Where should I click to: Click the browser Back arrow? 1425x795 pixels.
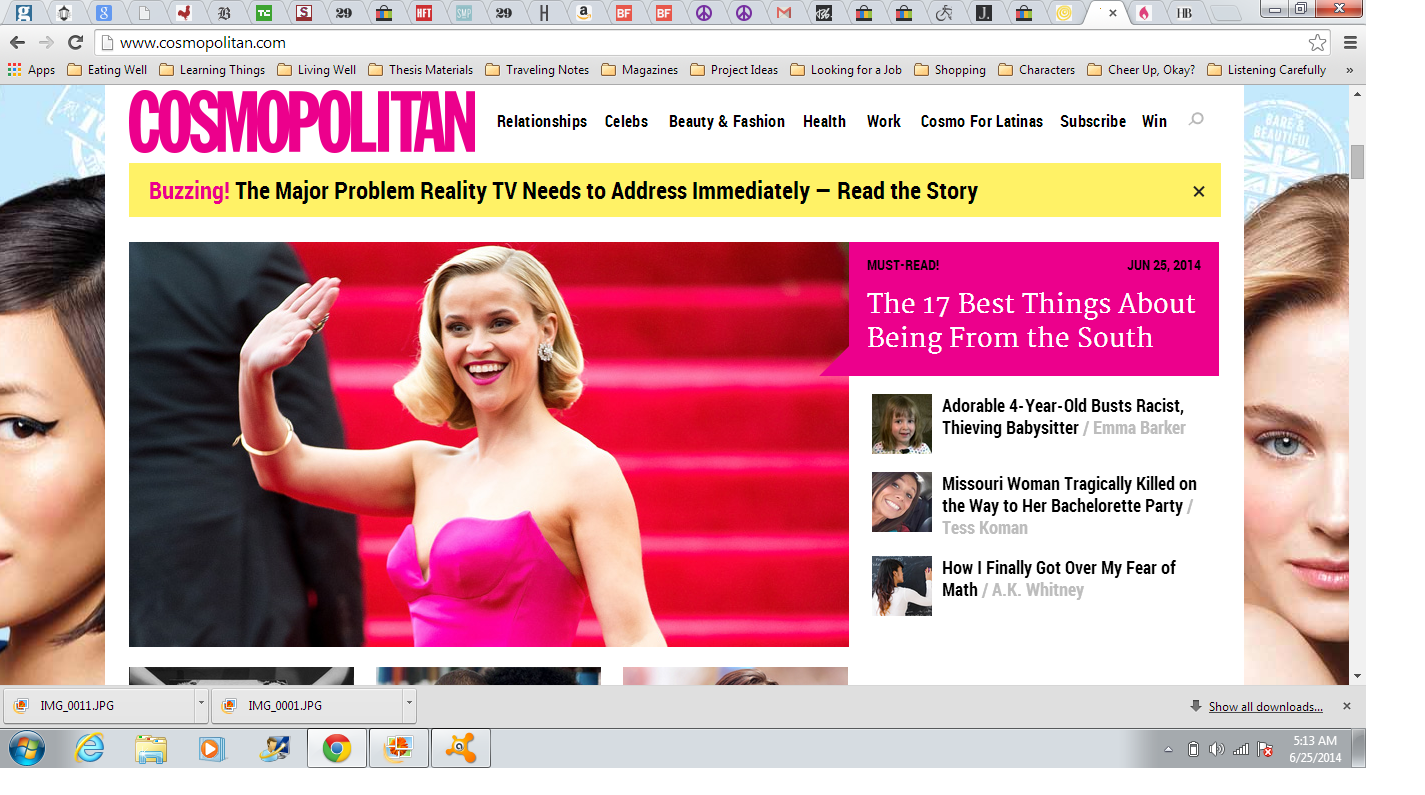[x=16, y=42]
